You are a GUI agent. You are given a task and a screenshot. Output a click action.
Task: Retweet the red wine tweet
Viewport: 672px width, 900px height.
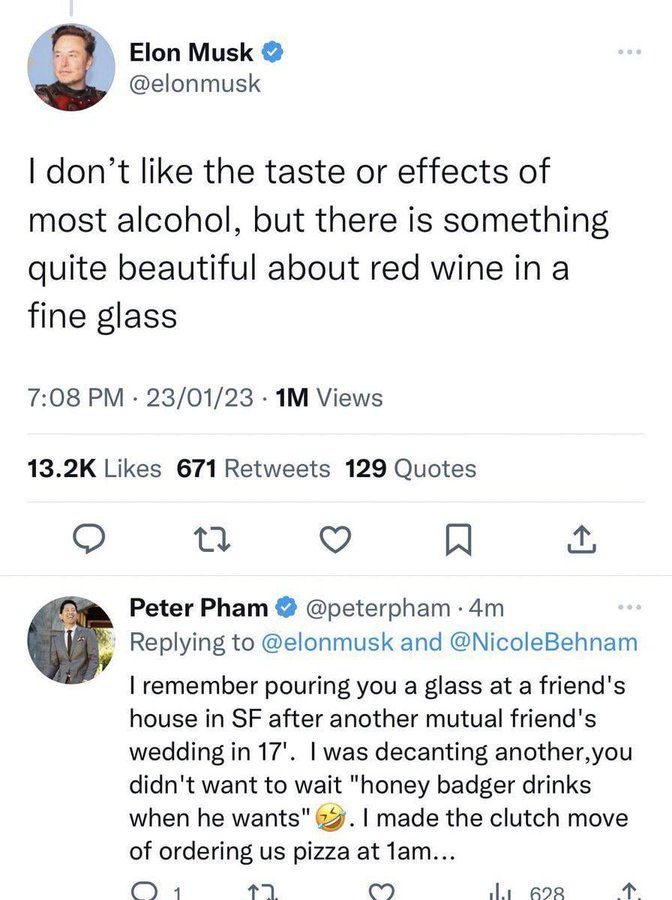pyautogui.click(x=212, y=540)
